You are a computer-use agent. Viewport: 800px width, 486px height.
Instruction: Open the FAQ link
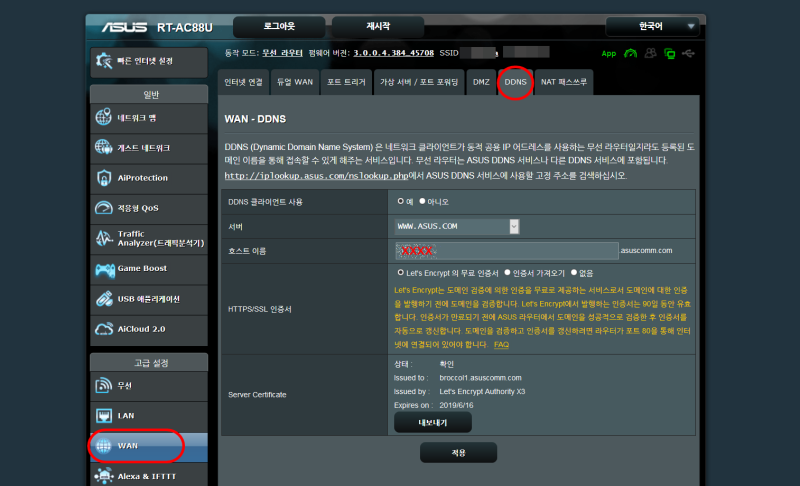click(x=501, y=345)
